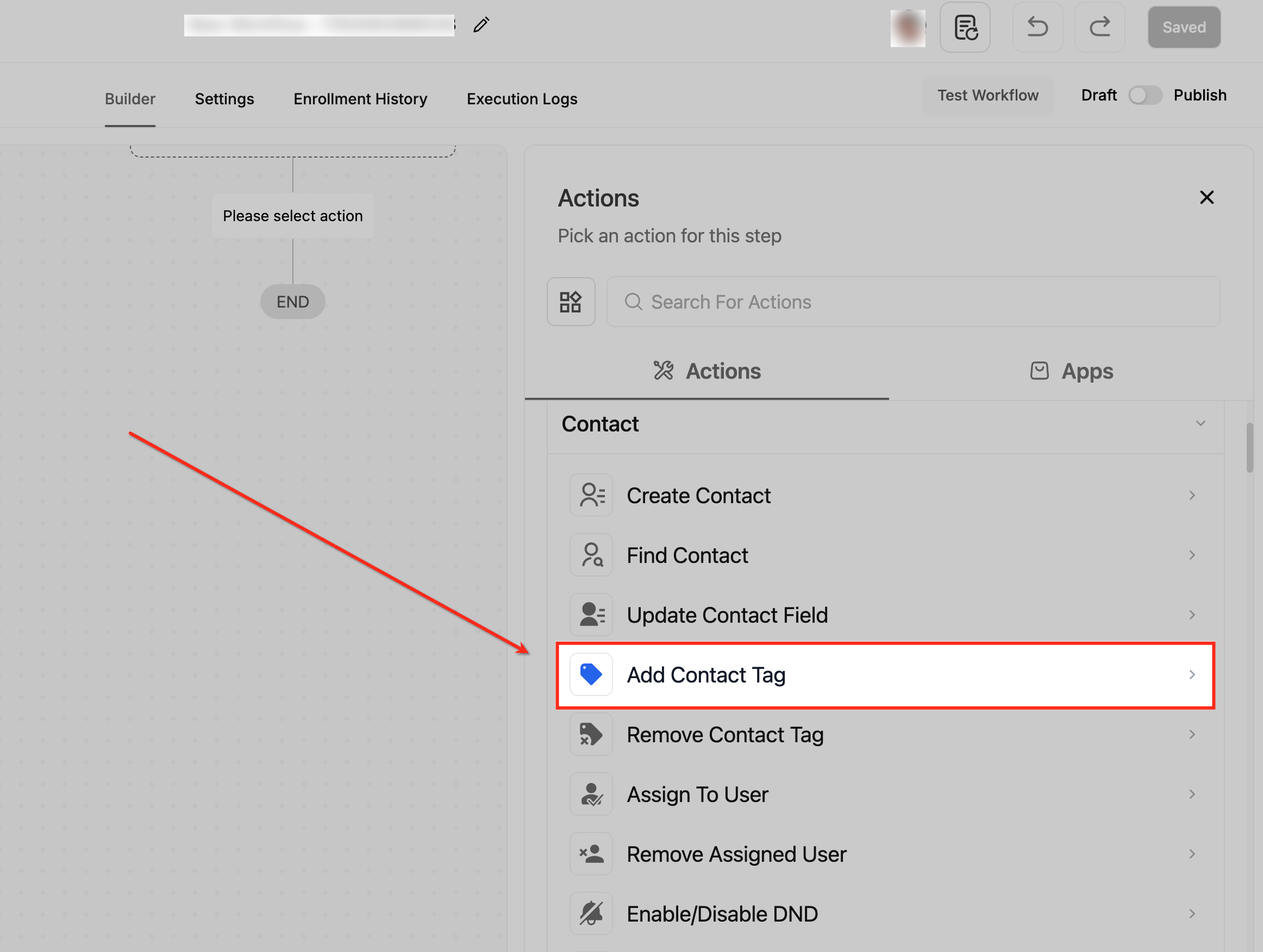Switch to the Apps tab
The image size is (1263, 952).
[x=1071, y=371]
